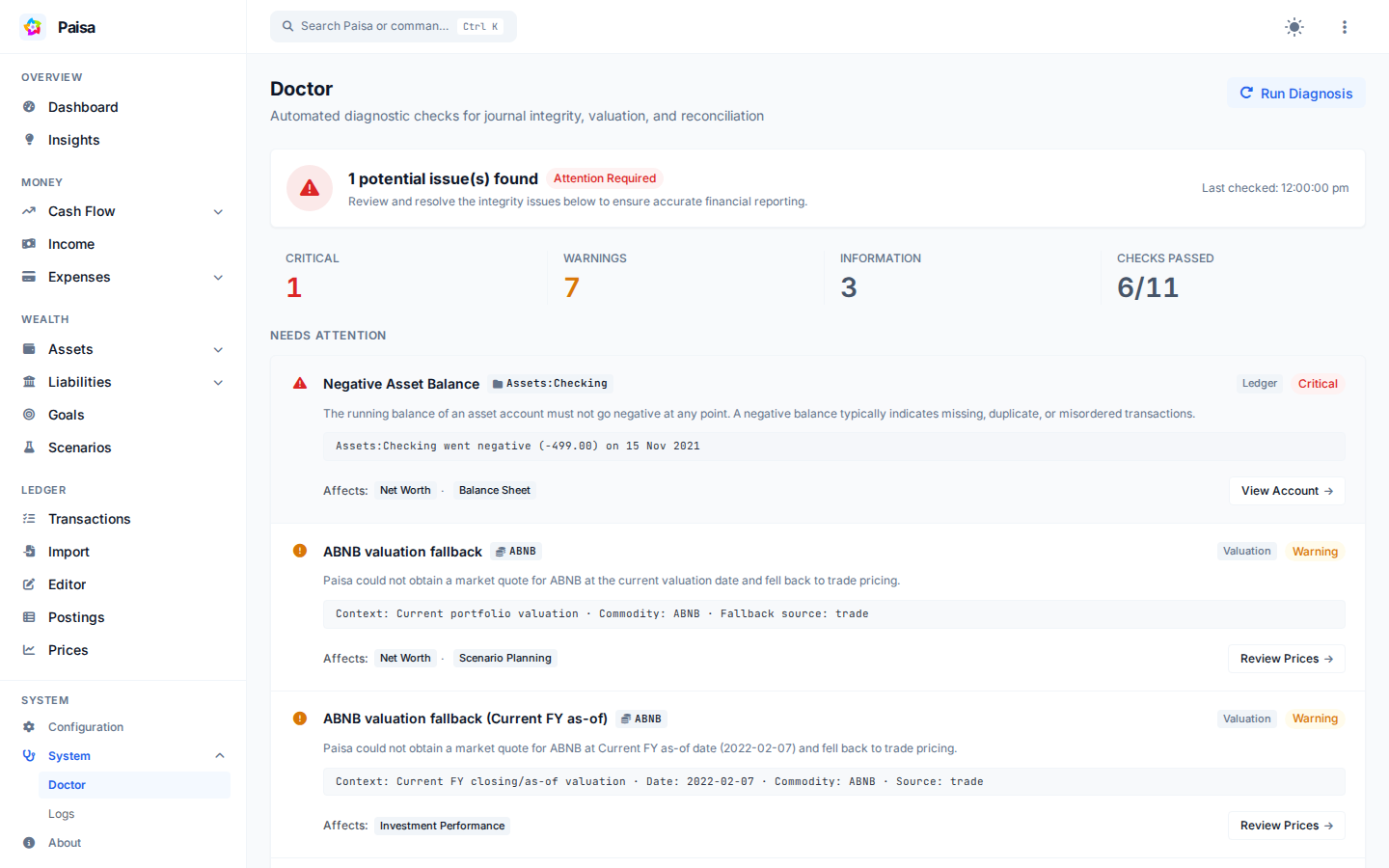Click the Prices chart icon
The width and height of the screenshot is (1389, 868).
click(29, 650)
